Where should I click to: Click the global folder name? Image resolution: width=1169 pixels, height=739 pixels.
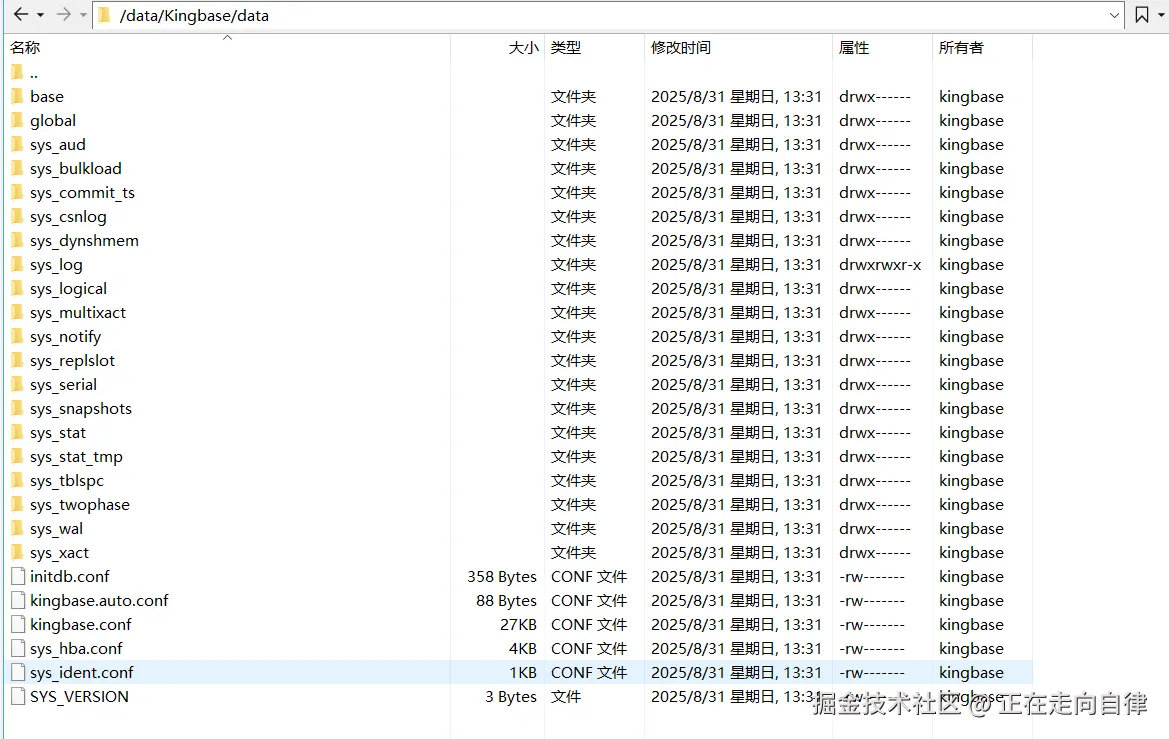coord(53,121)
